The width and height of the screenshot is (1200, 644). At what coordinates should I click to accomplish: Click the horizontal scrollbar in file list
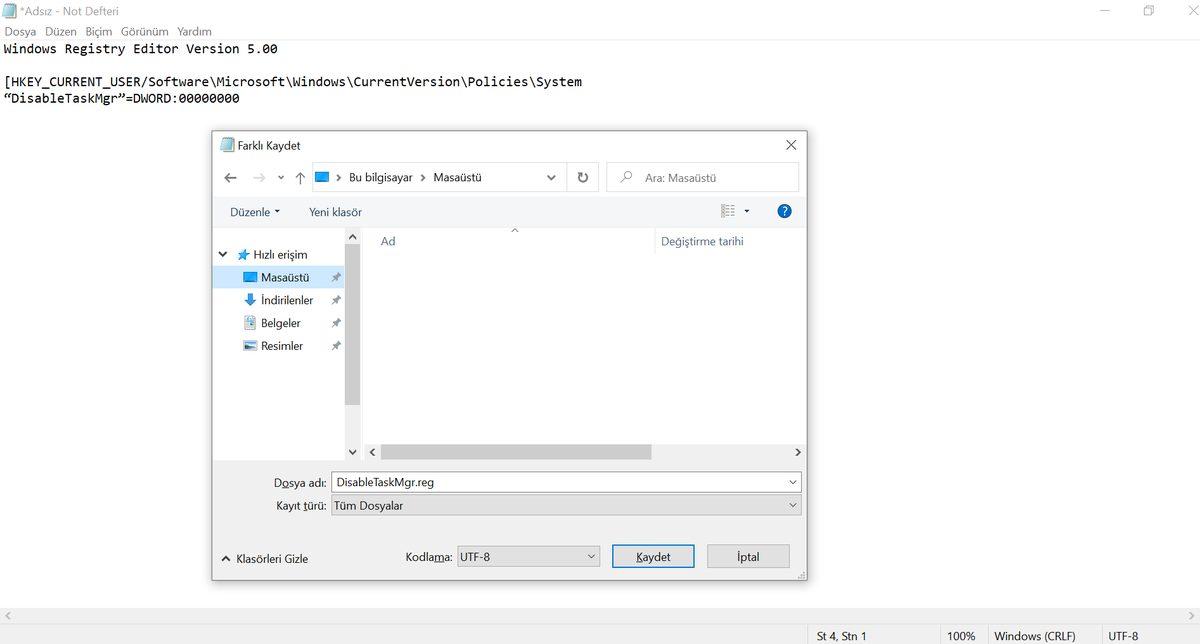click(x=516, y=452)
